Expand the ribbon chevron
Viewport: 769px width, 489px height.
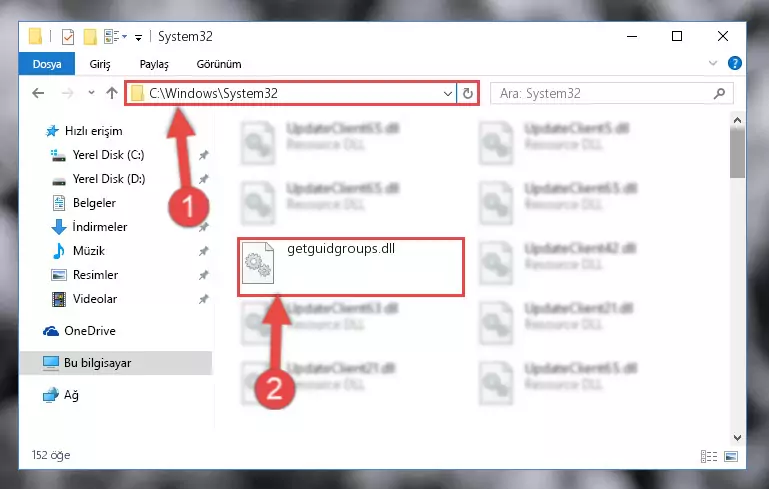coord(713,63)
